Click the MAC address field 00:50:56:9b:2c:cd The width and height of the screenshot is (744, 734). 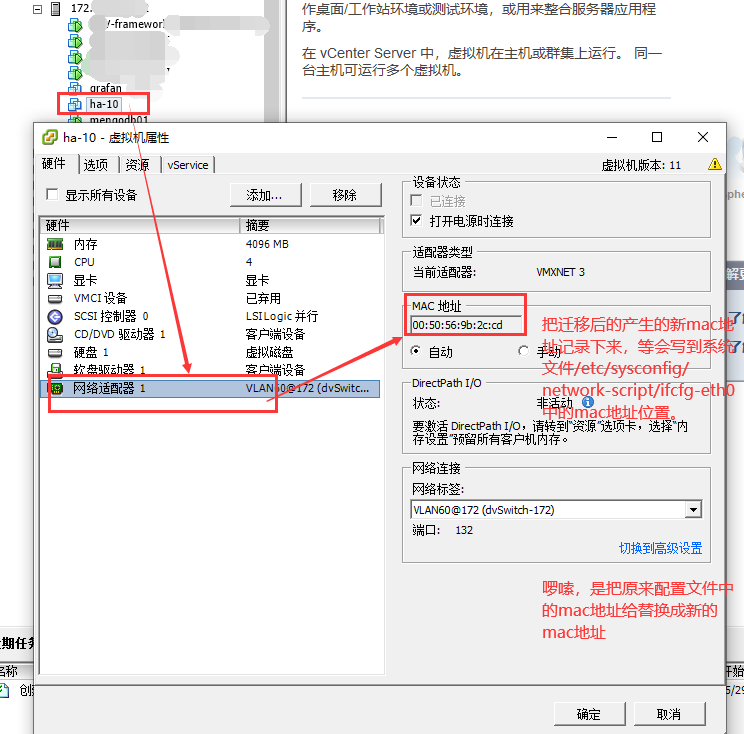pos(466,325)
